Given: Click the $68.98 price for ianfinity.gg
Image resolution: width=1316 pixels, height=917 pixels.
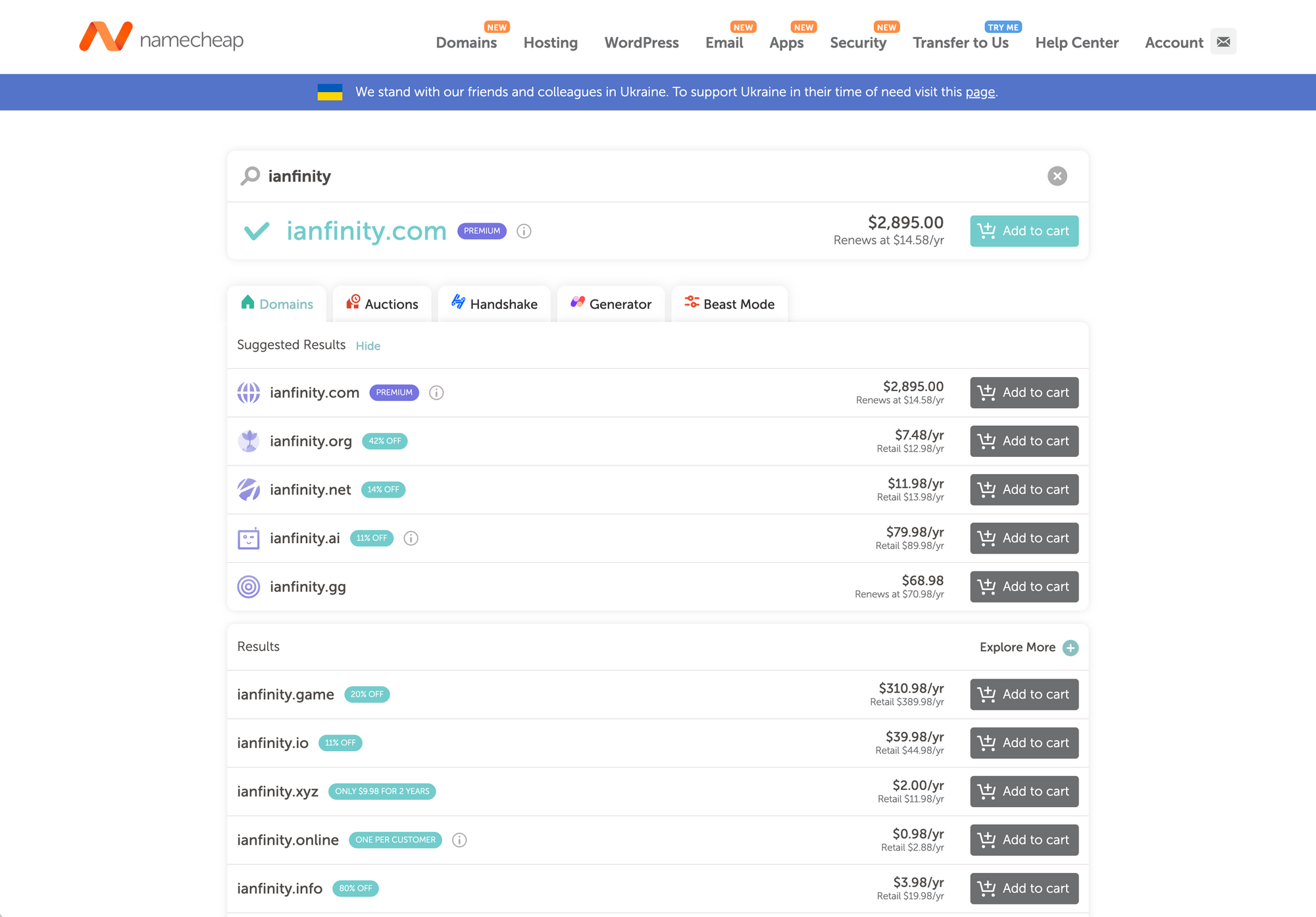Looking at the screenshot, I should point(923,581).
